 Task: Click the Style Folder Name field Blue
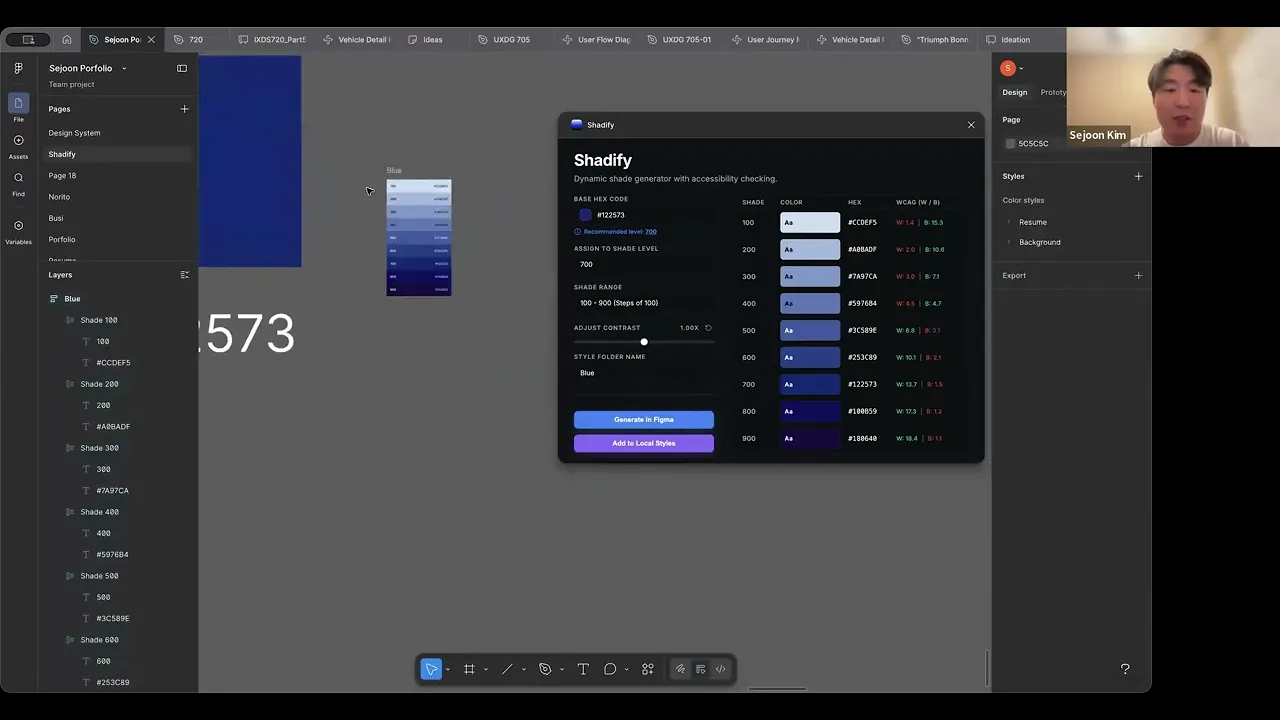pos(644,373)
